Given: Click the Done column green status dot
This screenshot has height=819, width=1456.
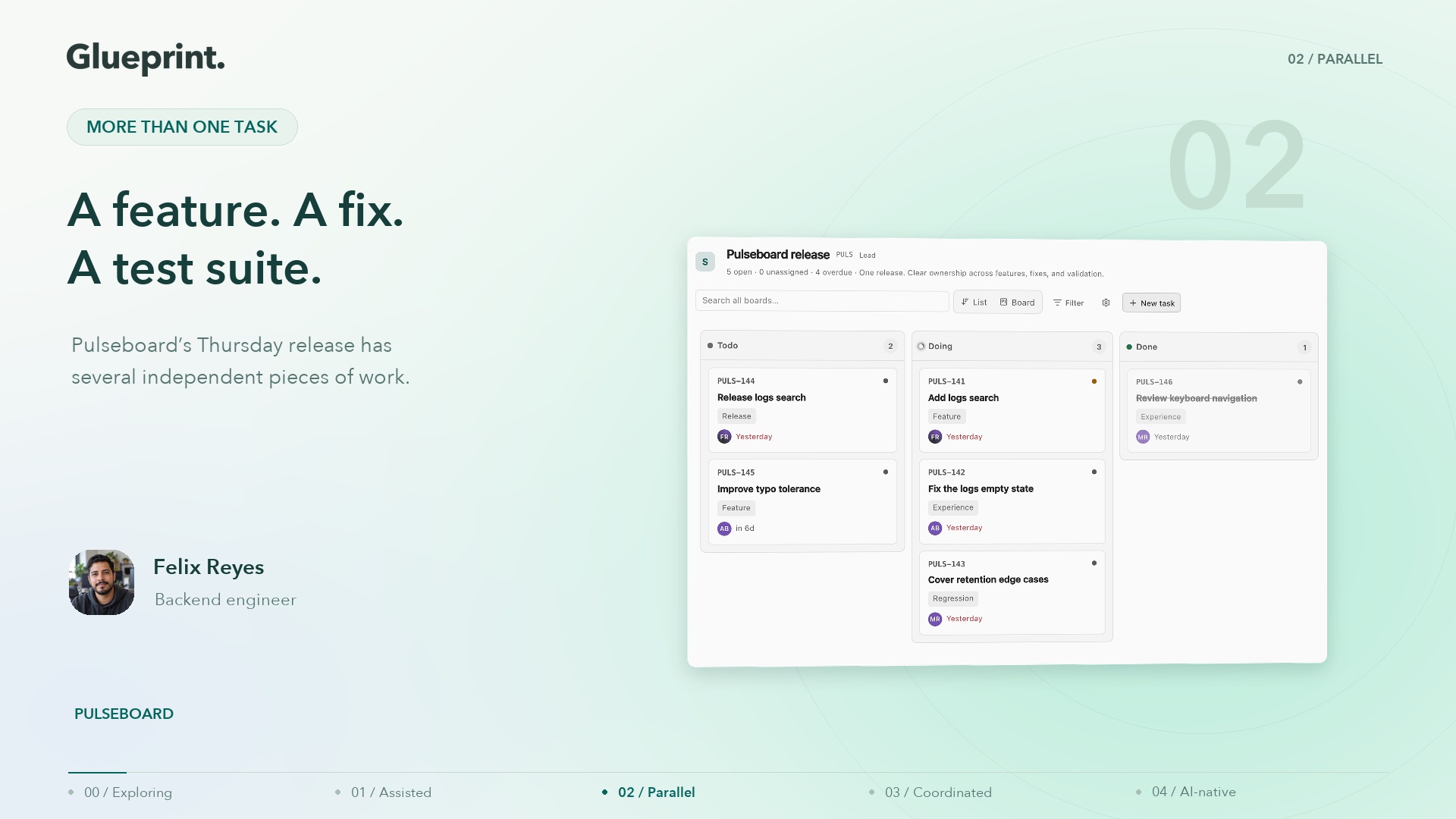Looking at the screenshot, I should click(x=1129, y=347).
